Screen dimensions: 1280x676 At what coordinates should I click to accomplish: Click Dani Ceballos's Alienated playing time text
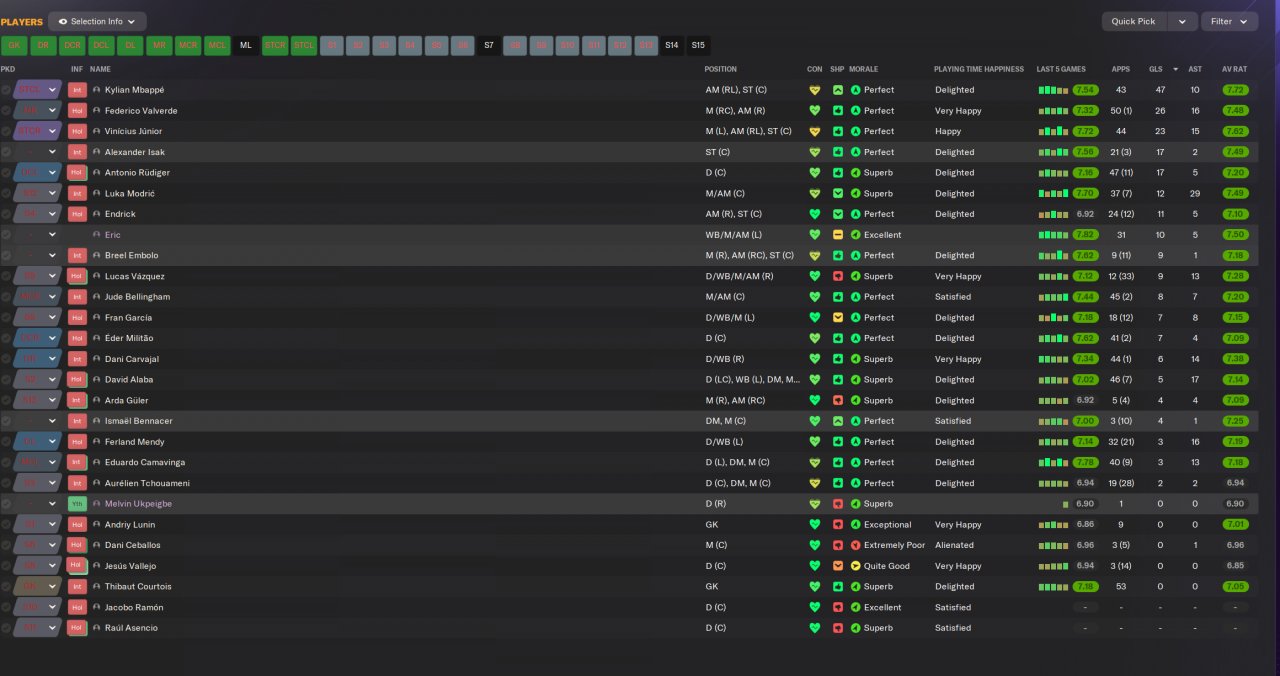[x=954, y=545]
